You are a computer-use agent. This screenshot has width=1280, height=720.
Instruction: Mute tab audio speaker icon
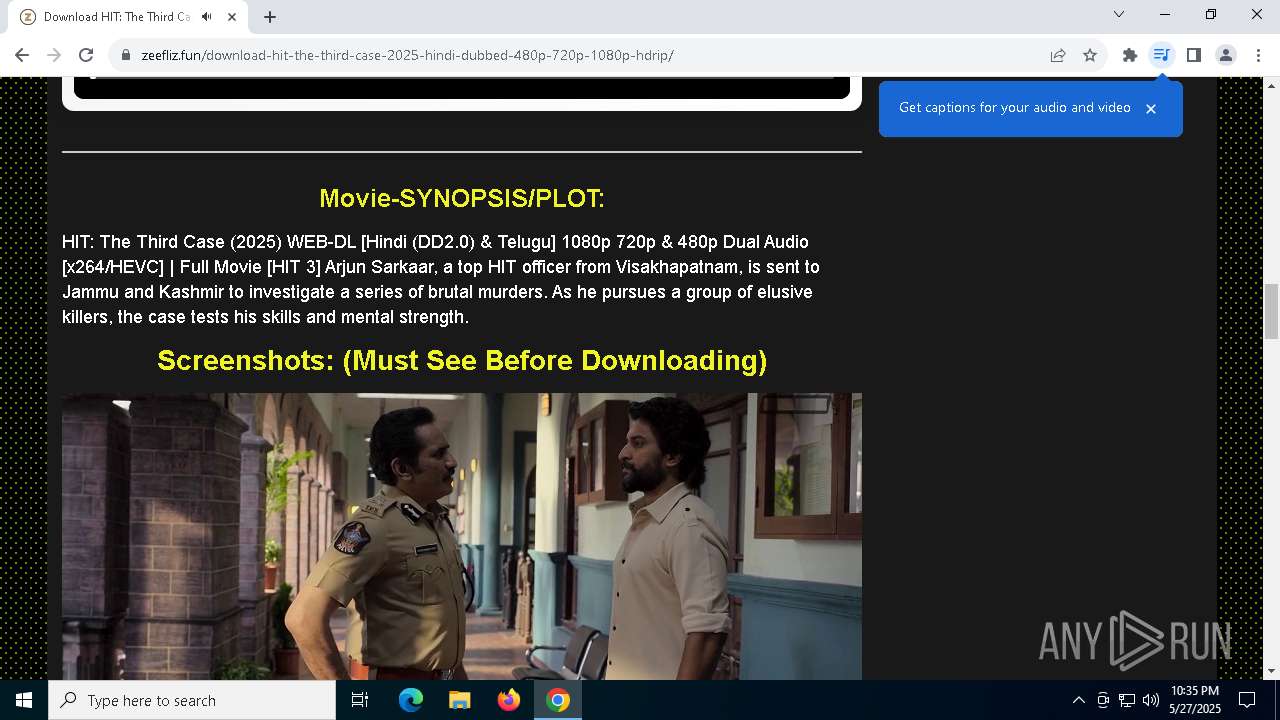[x=207, y=17]
